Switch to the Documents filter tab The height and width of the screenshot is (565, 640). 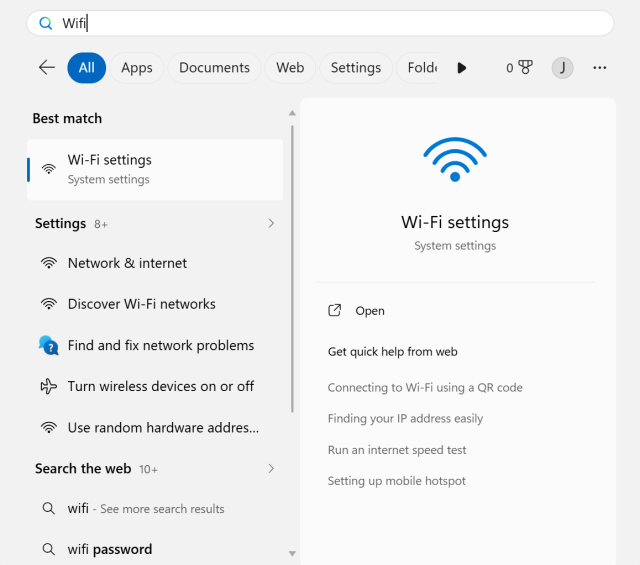pos(214,68)
